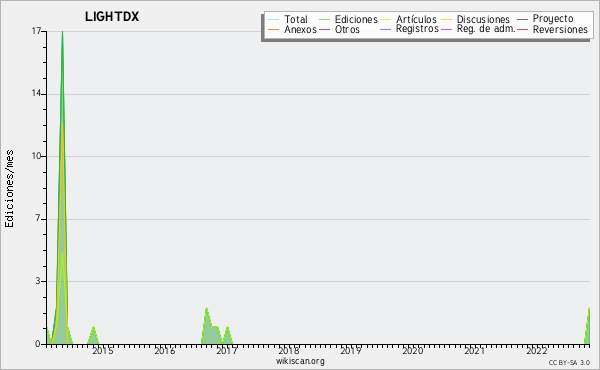Click the 2019 label on the X-axis
This screenshot has height=370, width=600.
tap(351, 351)
